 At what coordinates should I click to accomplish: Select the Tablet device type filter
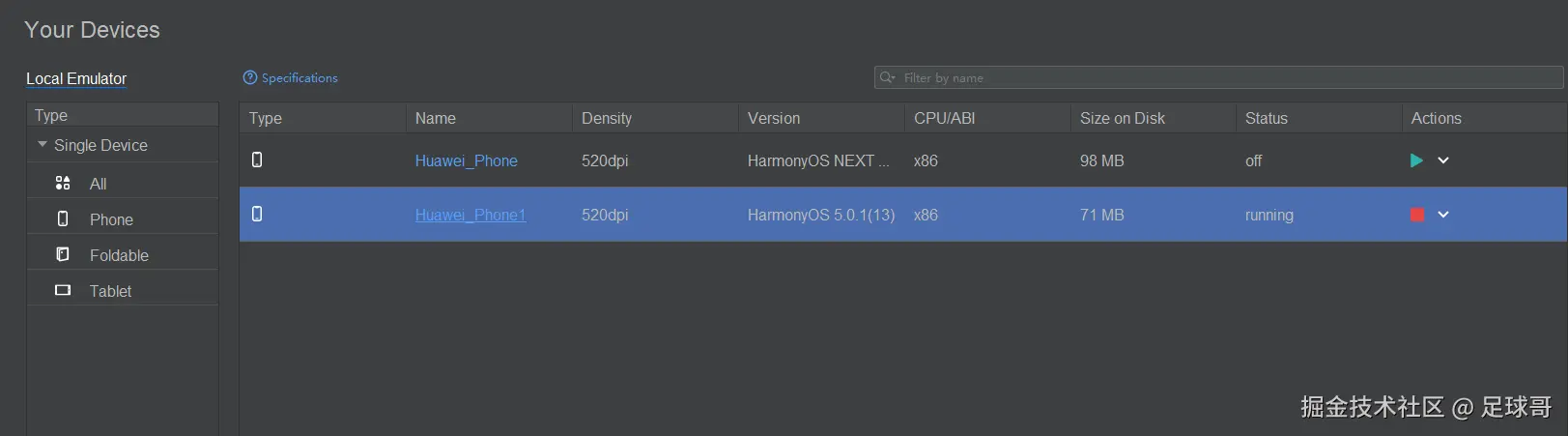click(110, 291)
